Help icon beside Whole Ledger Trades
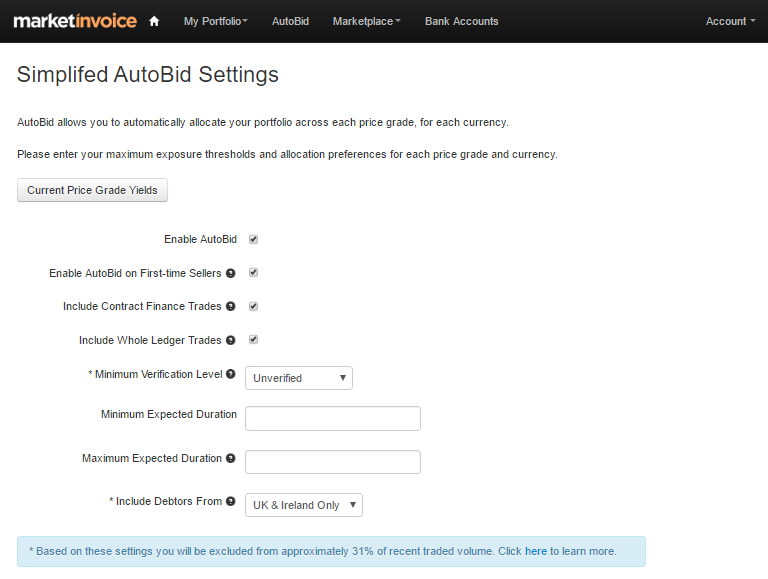 click(x=231, y=341)
